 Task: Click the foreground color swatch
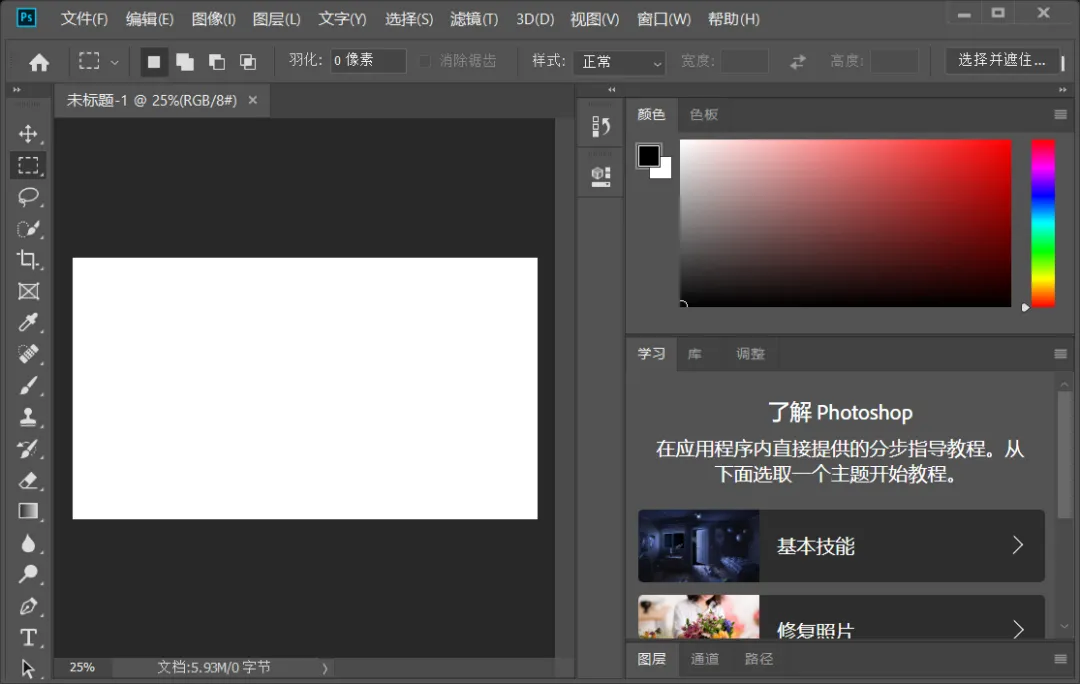click(x=648, y=156)
